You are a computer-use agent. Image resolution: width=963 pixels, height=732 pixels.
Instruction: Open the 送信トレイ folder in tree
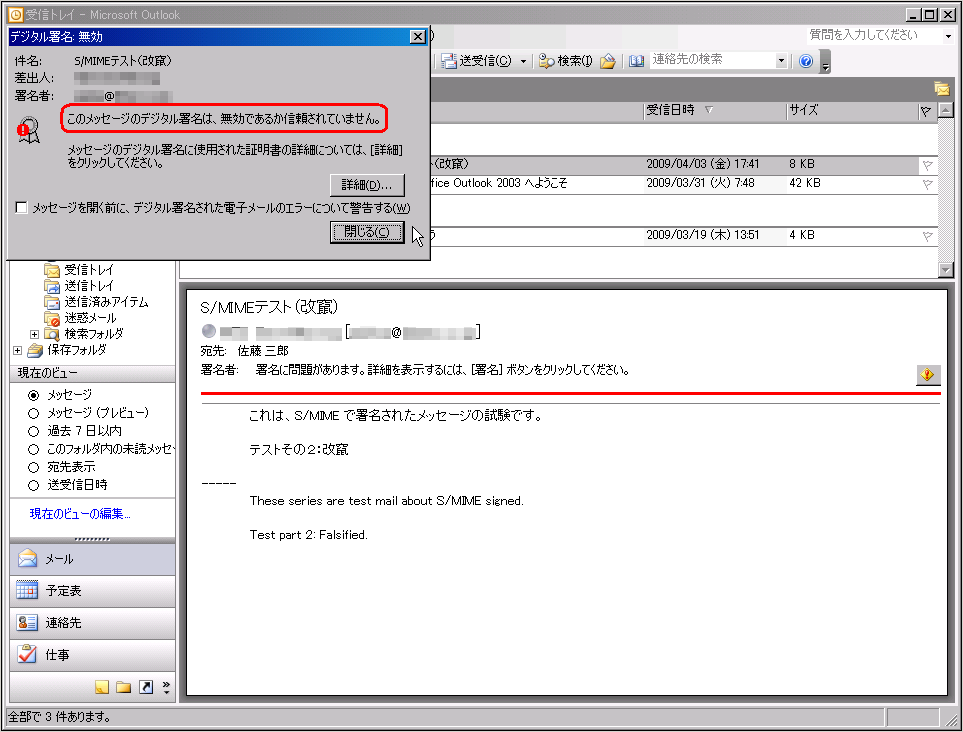click(80, 286)
